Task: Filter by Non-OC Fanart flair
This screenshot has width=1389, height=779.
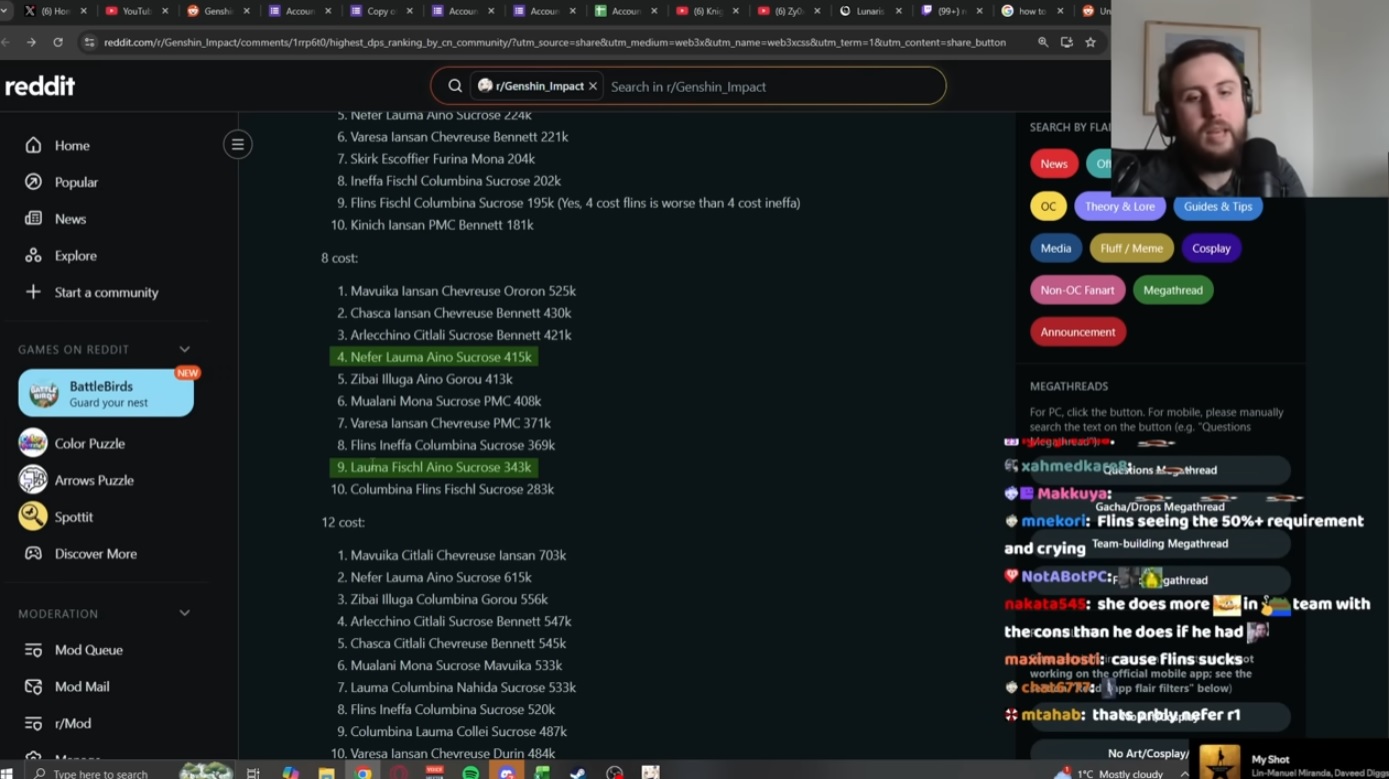Action: click(1077, 290)
